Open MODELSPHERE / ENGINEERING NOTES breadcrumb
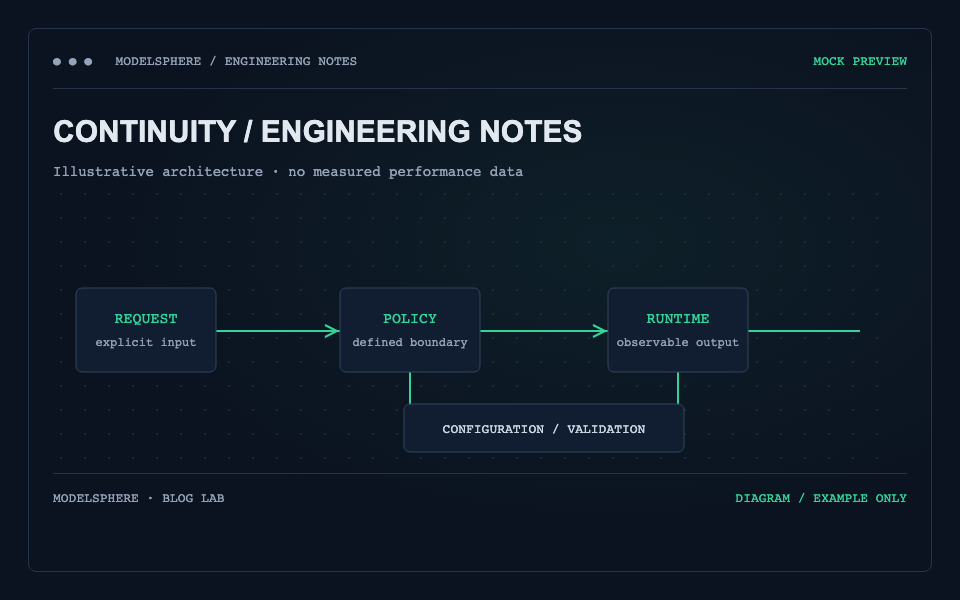Screen dimensions: 960x600 click(236, 61)
